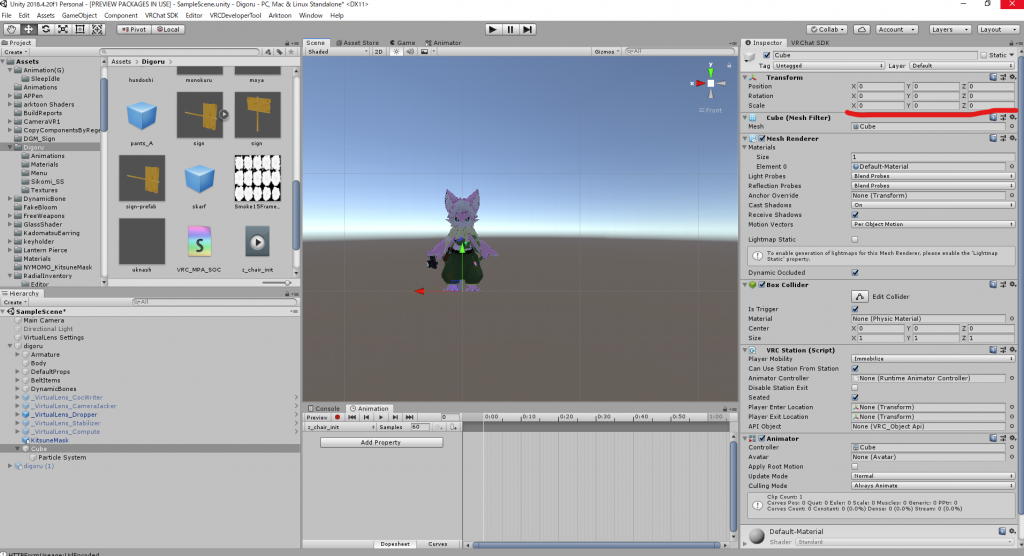The width and height of the screenshot is (1024, 556).
Task: Open the Layout dropdown
Action: [997, 29]
